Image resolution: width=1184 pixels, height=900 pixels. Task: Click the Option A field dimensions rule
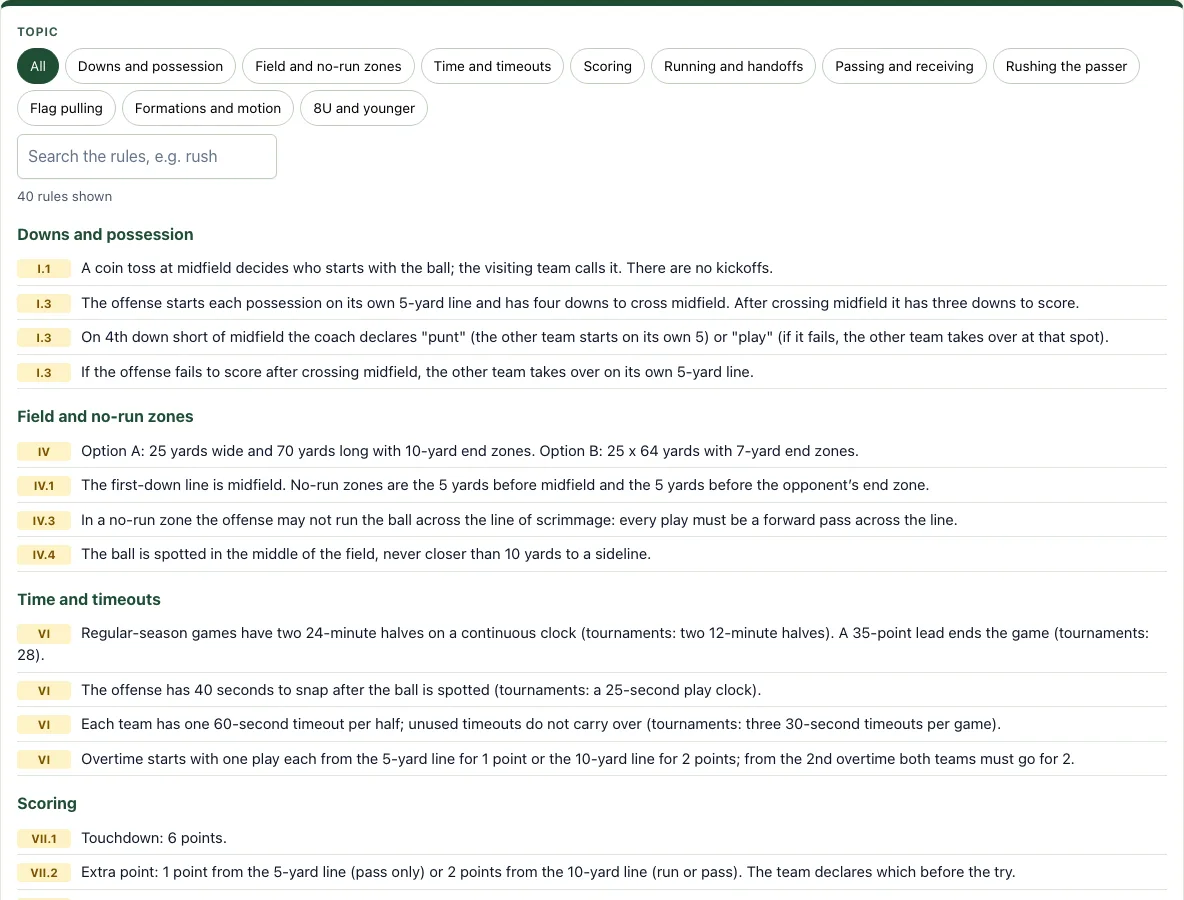(470, 451)
